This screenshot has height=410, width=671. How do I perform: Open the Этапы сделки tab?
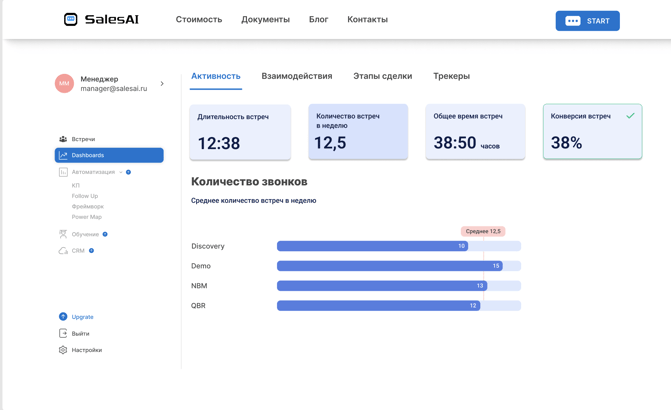382,76
